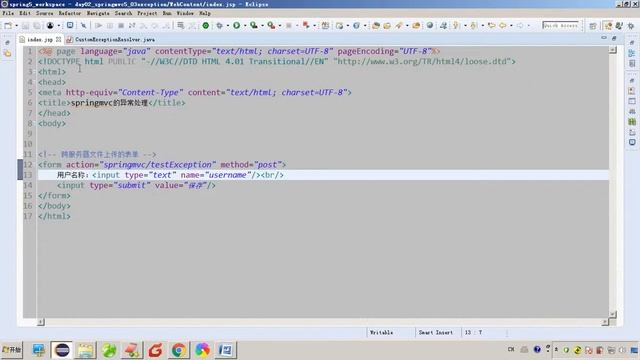Click the cursor position '13 : 7' status
Image resolution: width=640 pixels, height=360 pixels.
tap(473, 333)
